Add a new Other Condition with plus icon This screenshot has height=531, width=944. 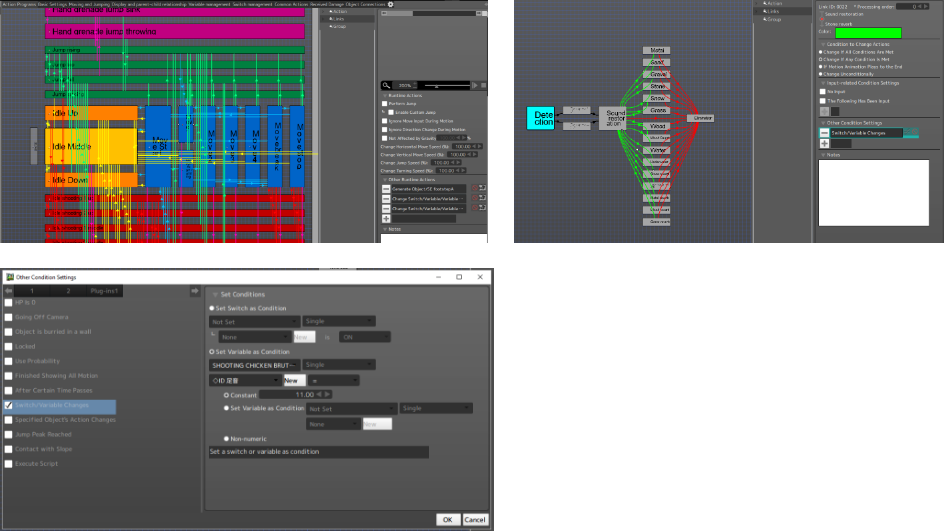(824, 143)
